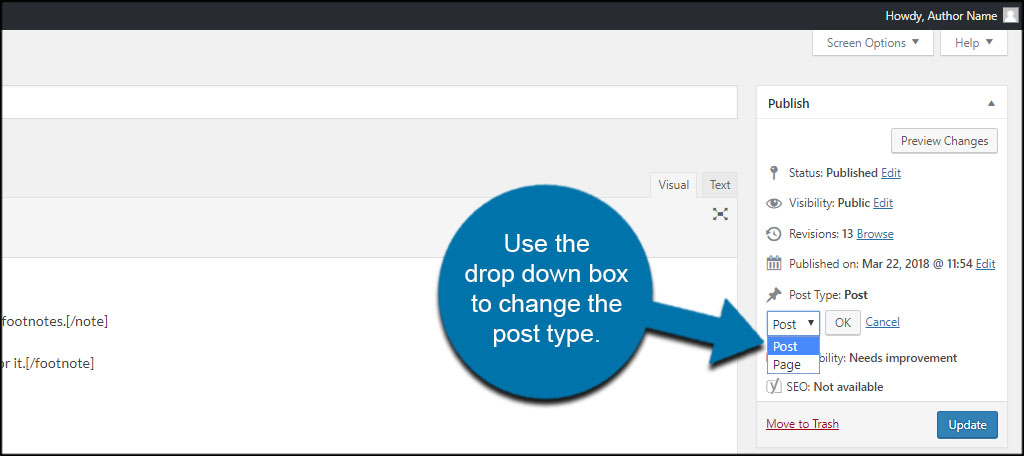Click into the post title field
Viewport: 1024px width, 456px height.
pos(369,102)
